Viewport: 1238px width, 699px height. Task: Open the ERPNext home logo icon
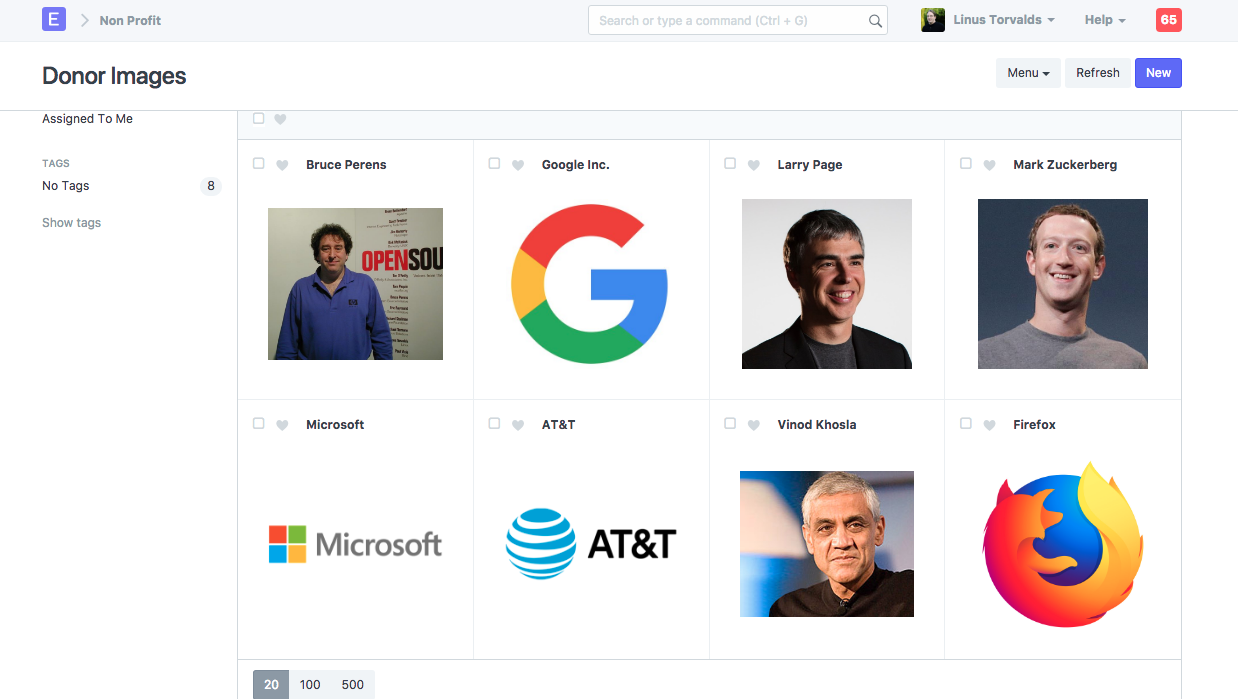click(54, 19)
